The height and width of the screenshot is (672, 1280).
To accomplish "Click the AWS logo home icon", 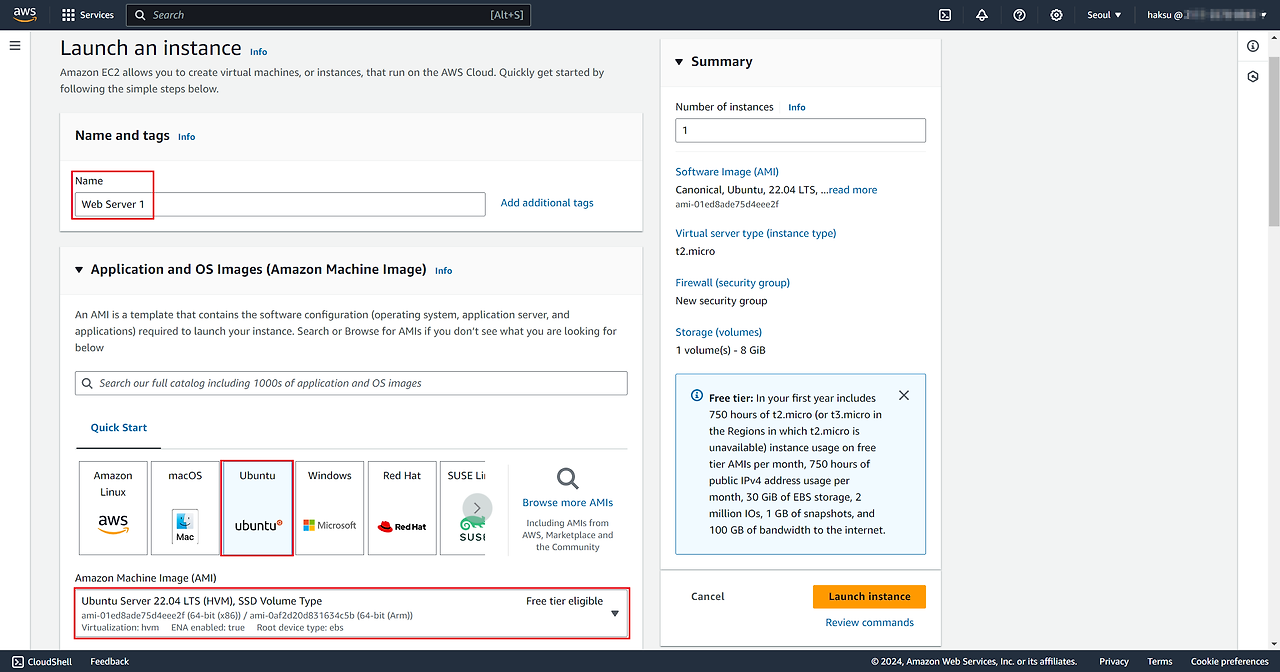I will point(25,15).
